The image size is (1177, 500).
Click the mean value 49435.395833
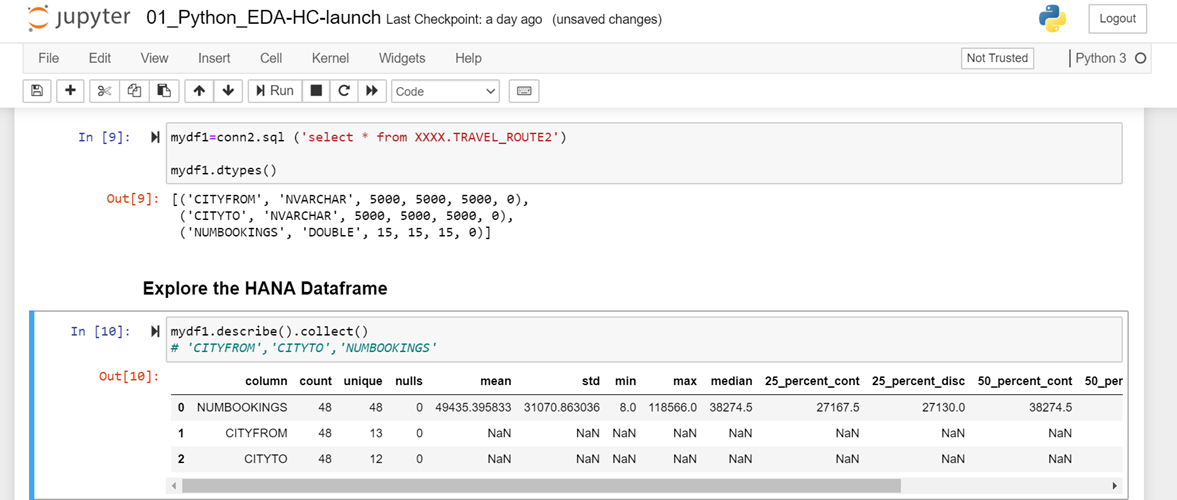pyautogui.click(x=473, y=408)
